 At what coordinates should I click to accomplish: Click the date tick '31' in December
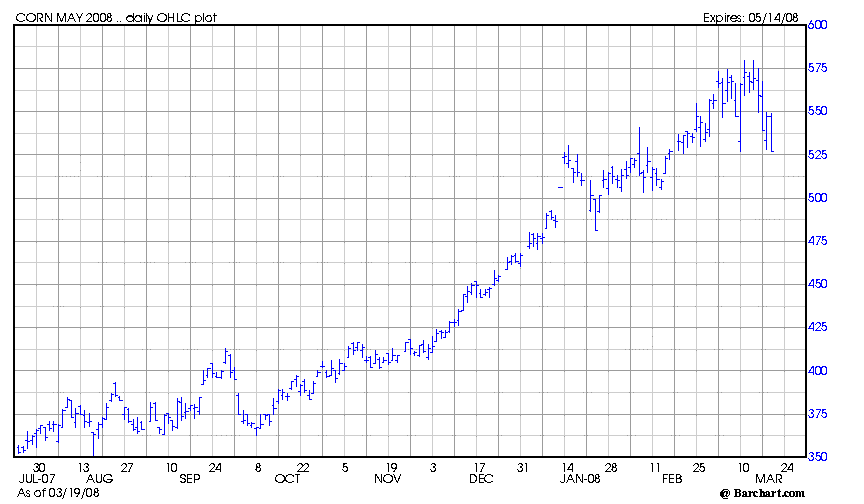pyautogui.click(x=522, y=468)
